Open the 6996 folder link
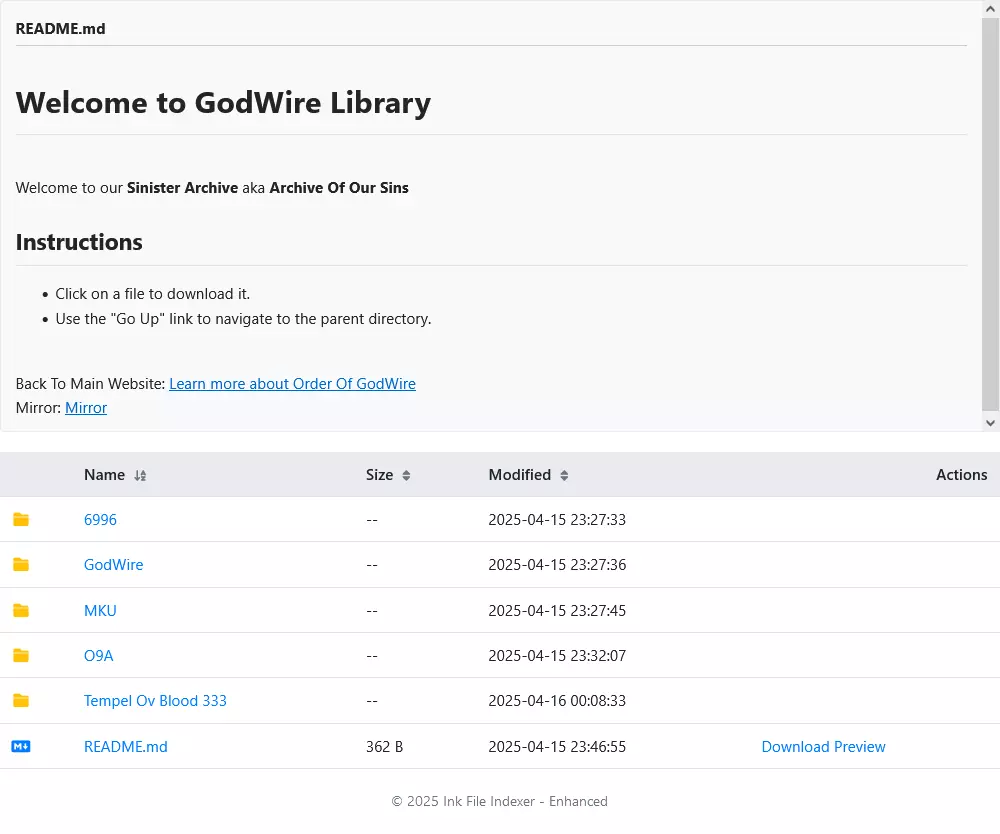Screen dimensions: 1000x834 tap(100, 520)
